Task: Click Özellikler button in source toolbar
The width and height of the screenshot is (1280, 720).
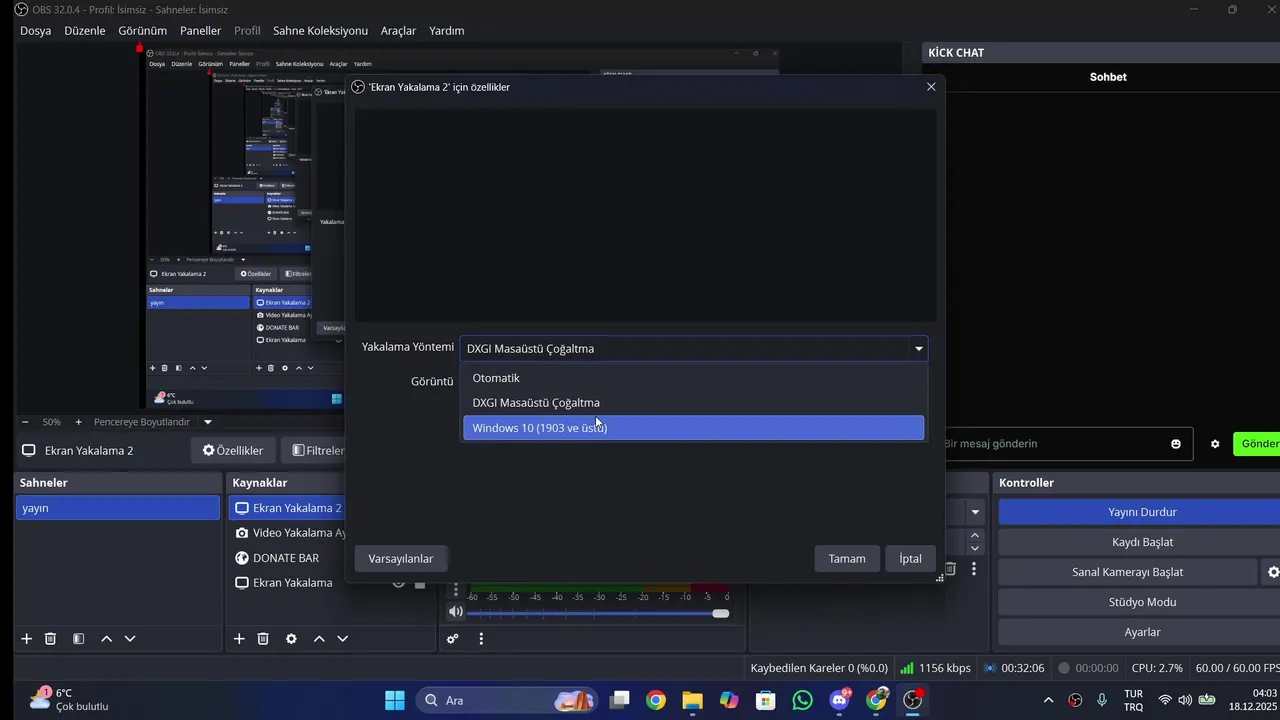Action: (x=233, y=451)
